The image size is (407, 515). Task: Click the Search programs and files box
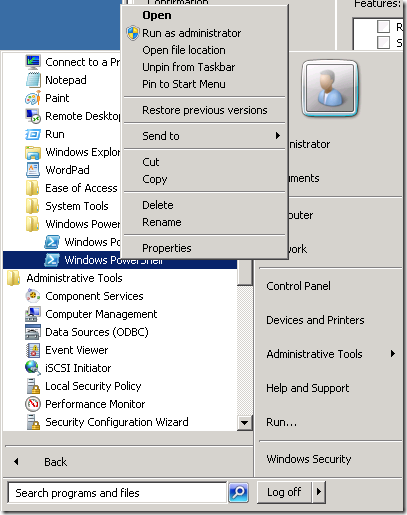[x=117, y=493]
